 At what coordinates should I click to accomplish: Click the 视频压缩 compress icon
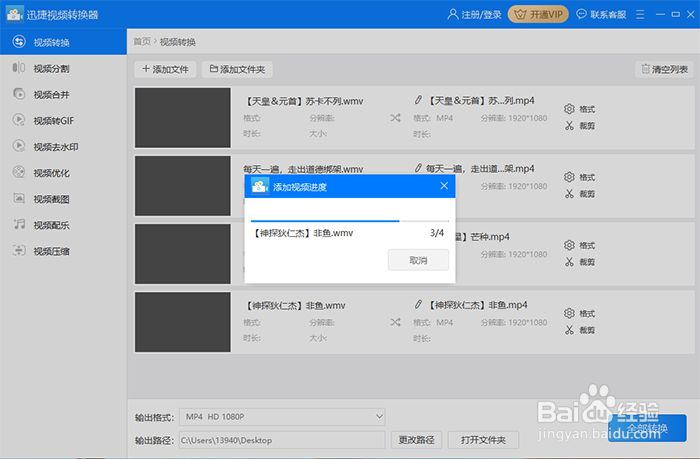click(x=19, y=250)
